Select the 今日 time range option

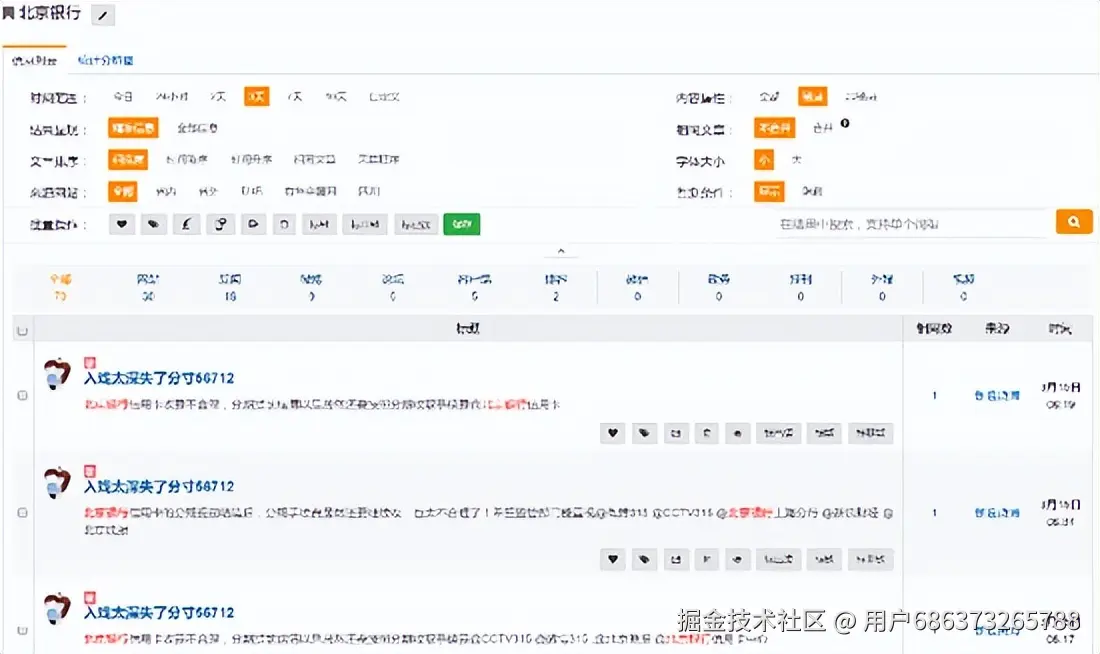point(123,97)
